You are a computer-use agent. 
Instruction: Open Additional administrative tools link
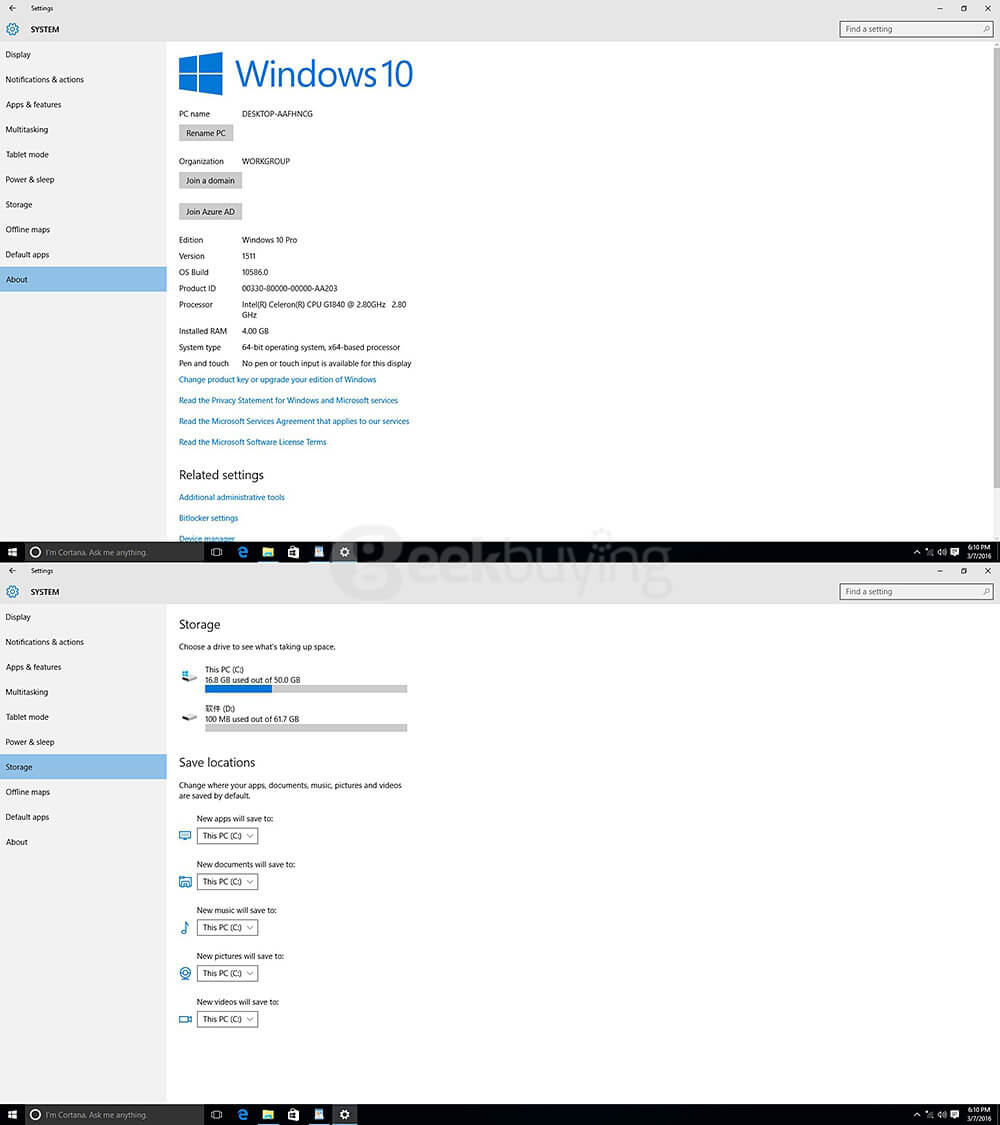point(232,497)
